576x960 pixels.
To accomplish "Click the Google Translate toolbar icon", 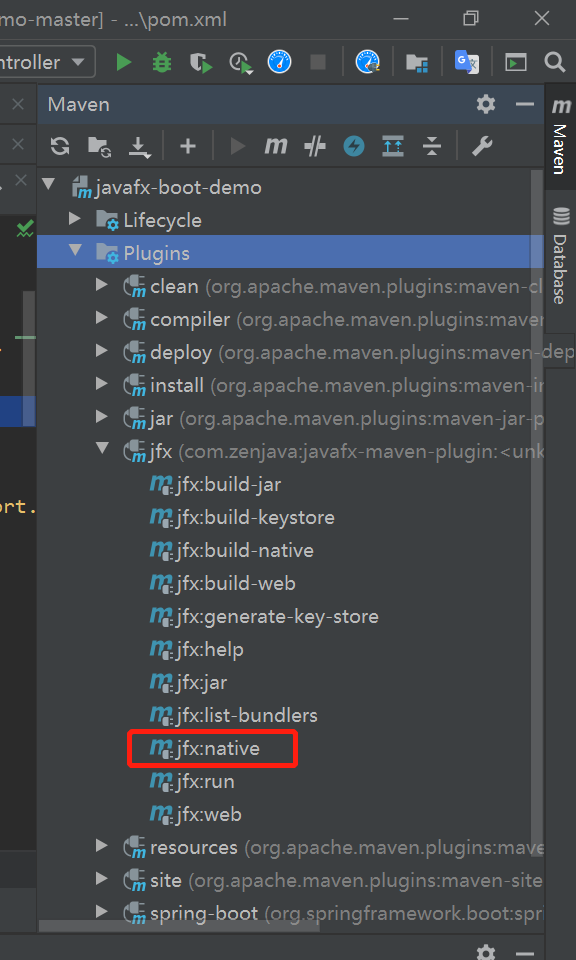I will coord(466,62).
